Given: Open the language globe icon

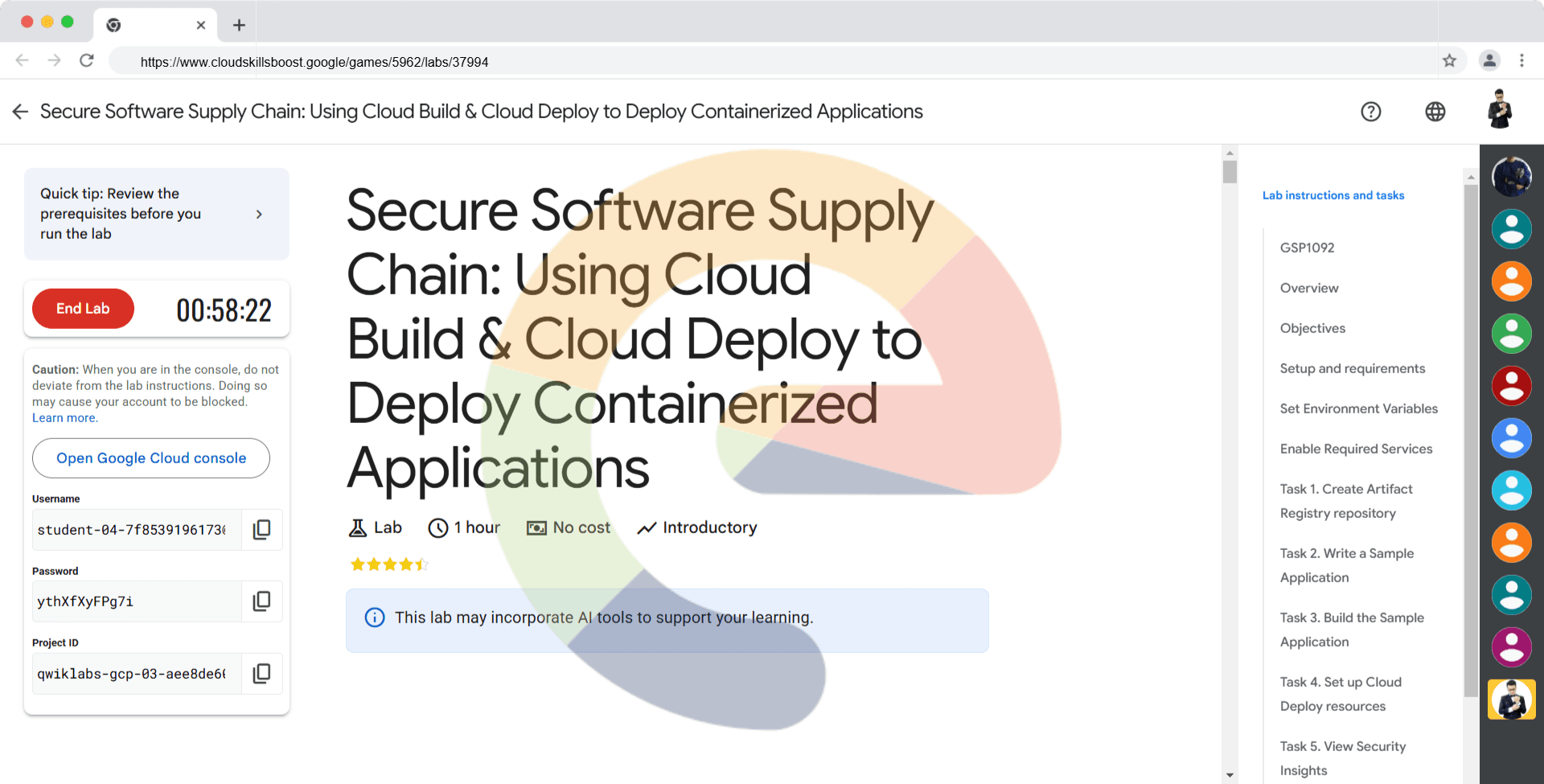Looking at the screenshot, I should click(1435, 112).
